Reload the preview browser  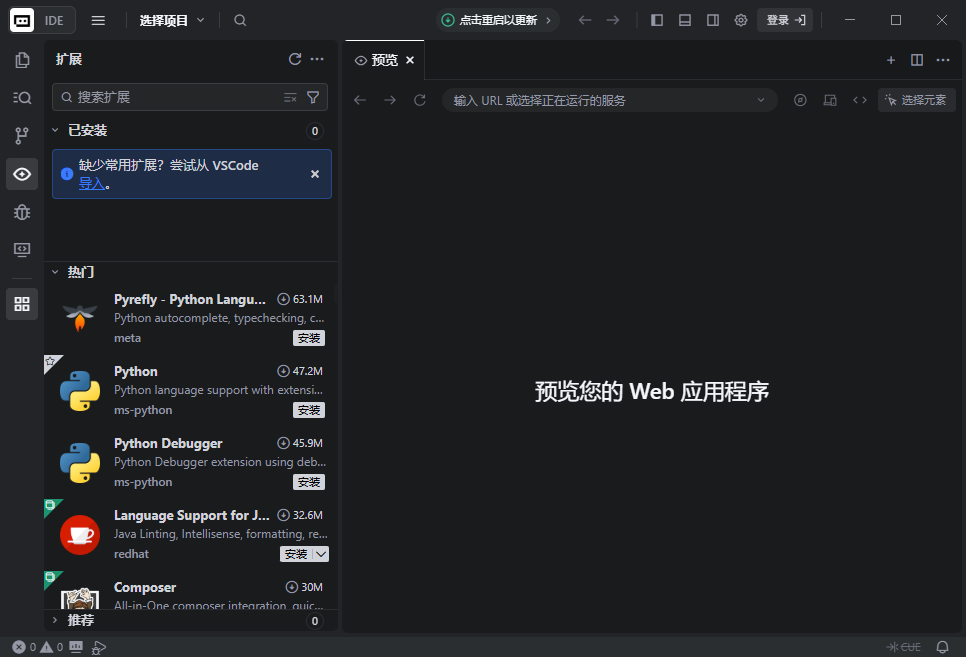pos(420,100)
